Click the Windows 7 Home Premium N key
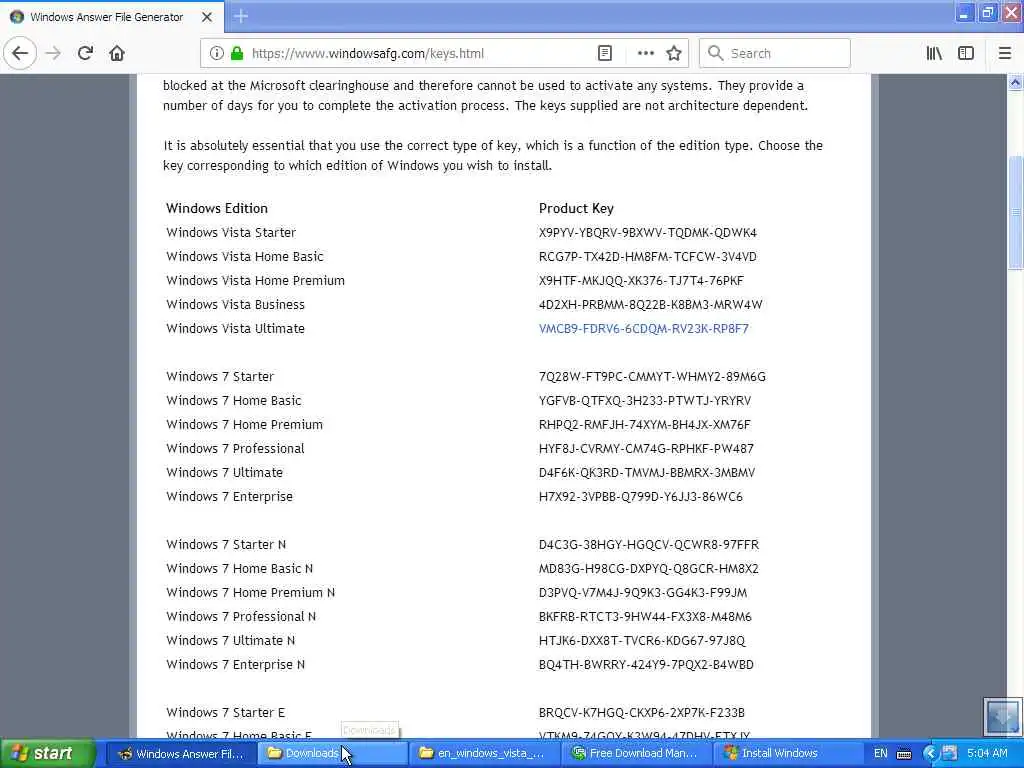 click(x=643, y=593)
